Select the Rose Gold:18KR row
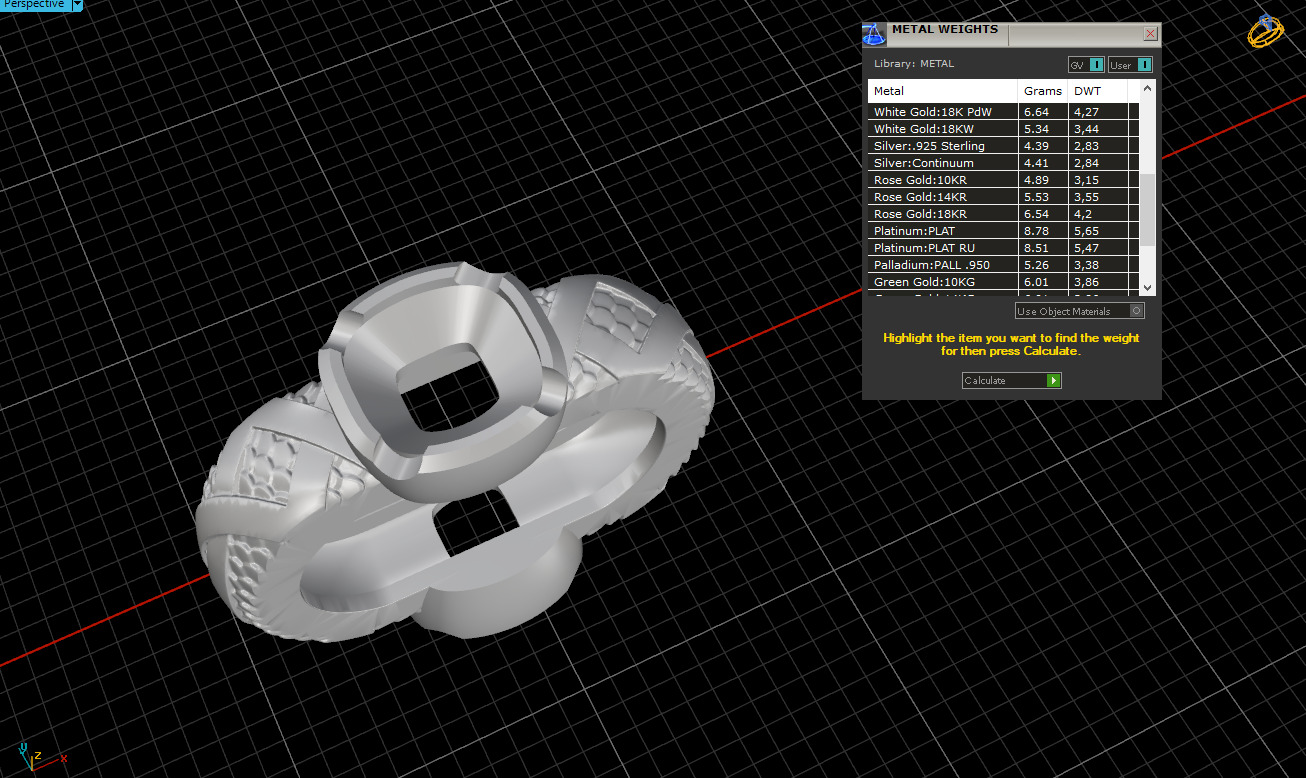1306x778 pixels. click(1003, 214)
